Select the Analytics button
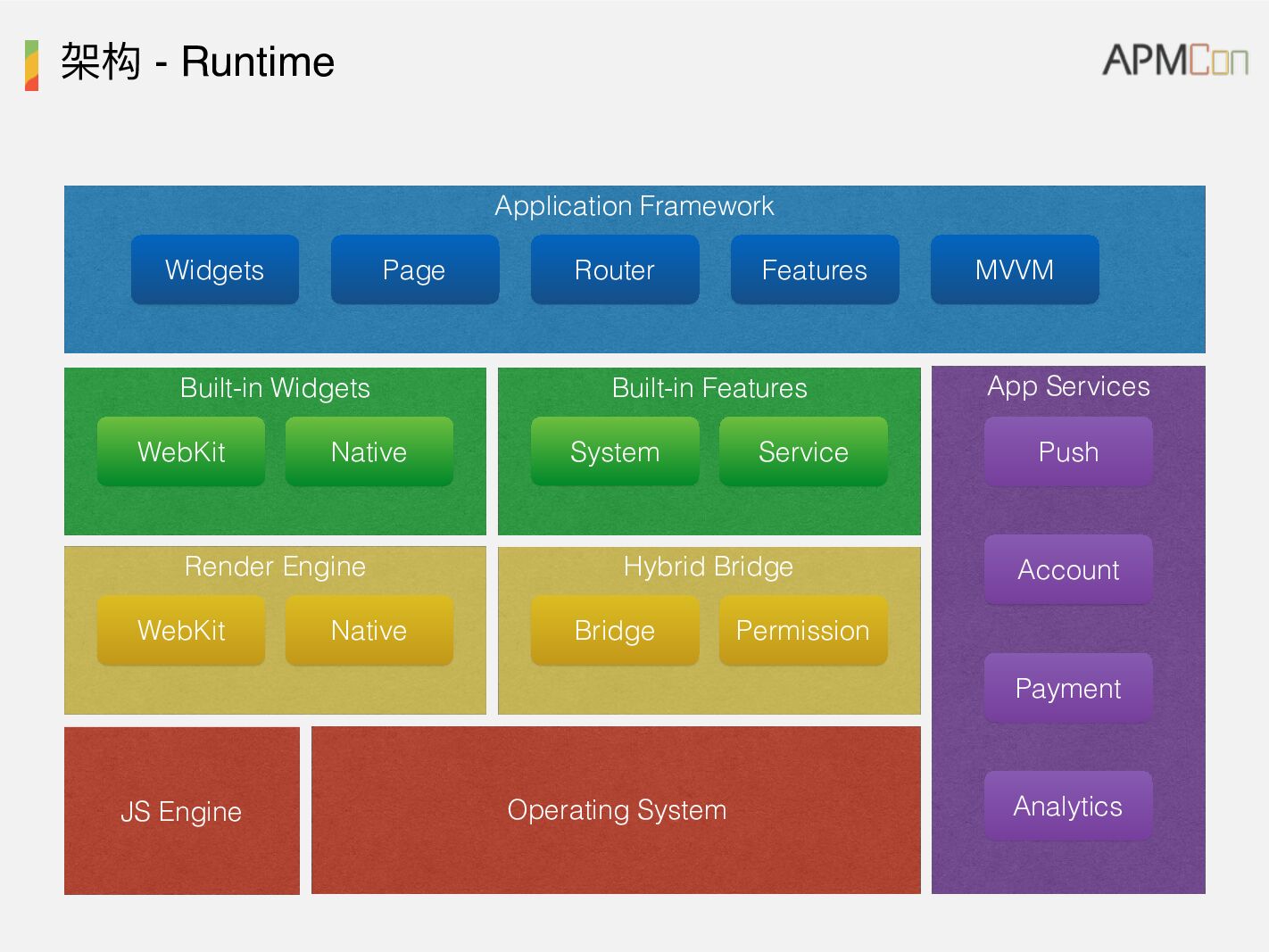The width and height of the screenshot is (1269, 952). coord(1068,806)
